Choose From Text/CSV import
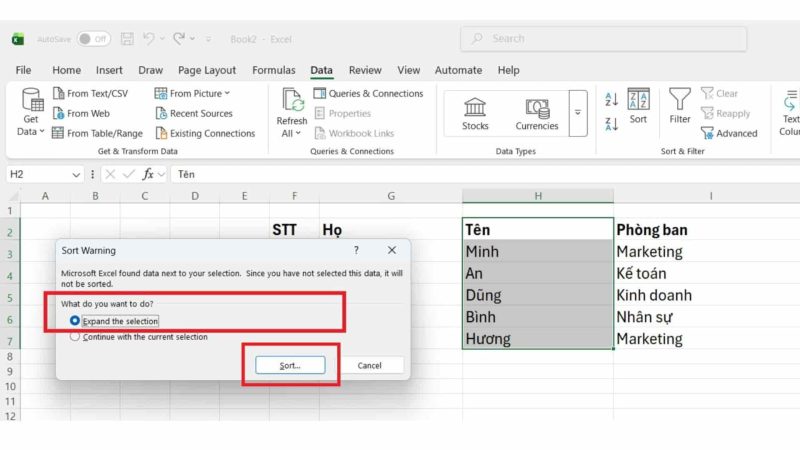This screenshot has width=800, height=450. [91, 93]
